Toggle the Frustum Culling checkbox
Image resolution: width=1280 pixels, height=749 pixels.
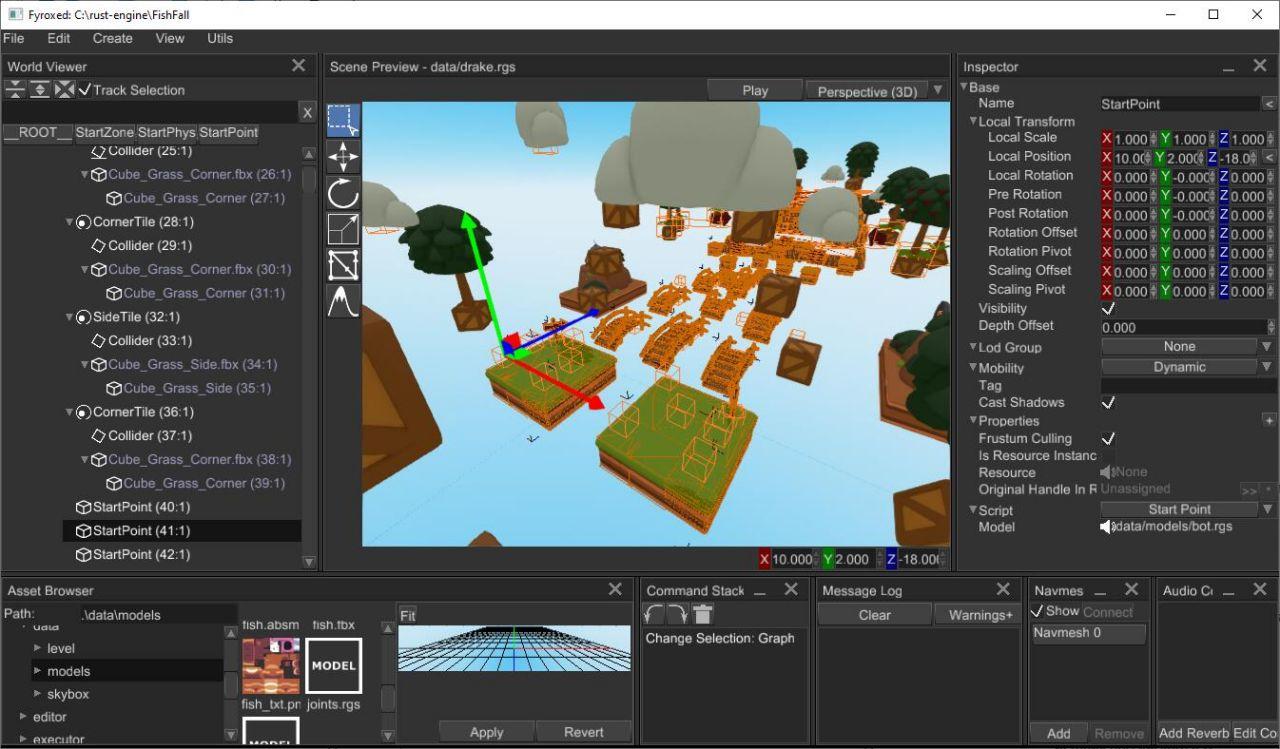1108,438
